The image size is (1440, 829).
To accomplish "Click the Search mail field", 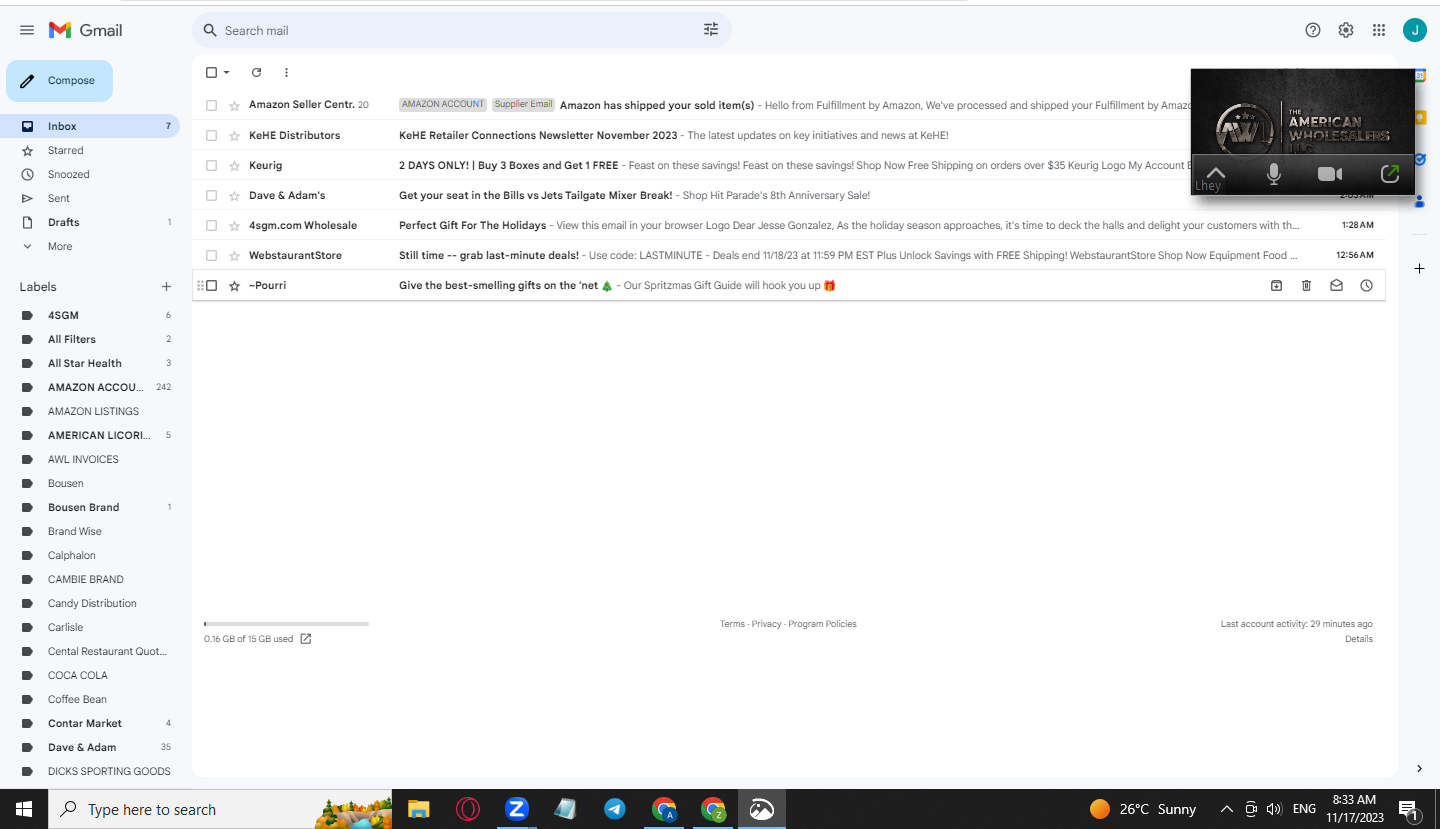I will [460, 30].
